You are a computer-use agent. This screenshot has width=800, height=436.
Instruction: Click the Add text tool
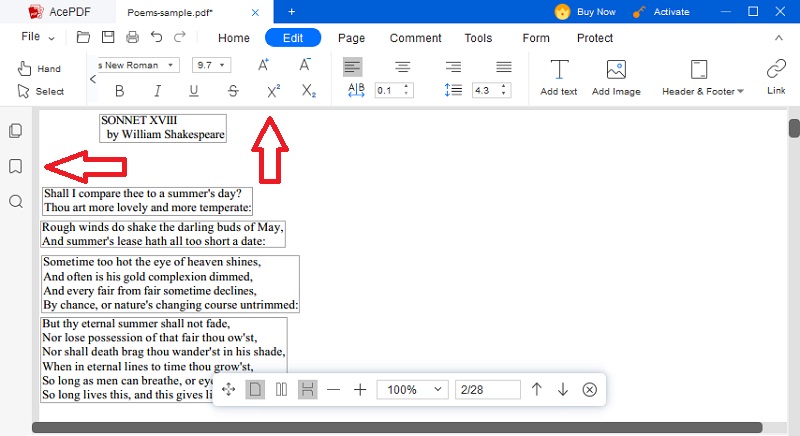tap(559, 77)
